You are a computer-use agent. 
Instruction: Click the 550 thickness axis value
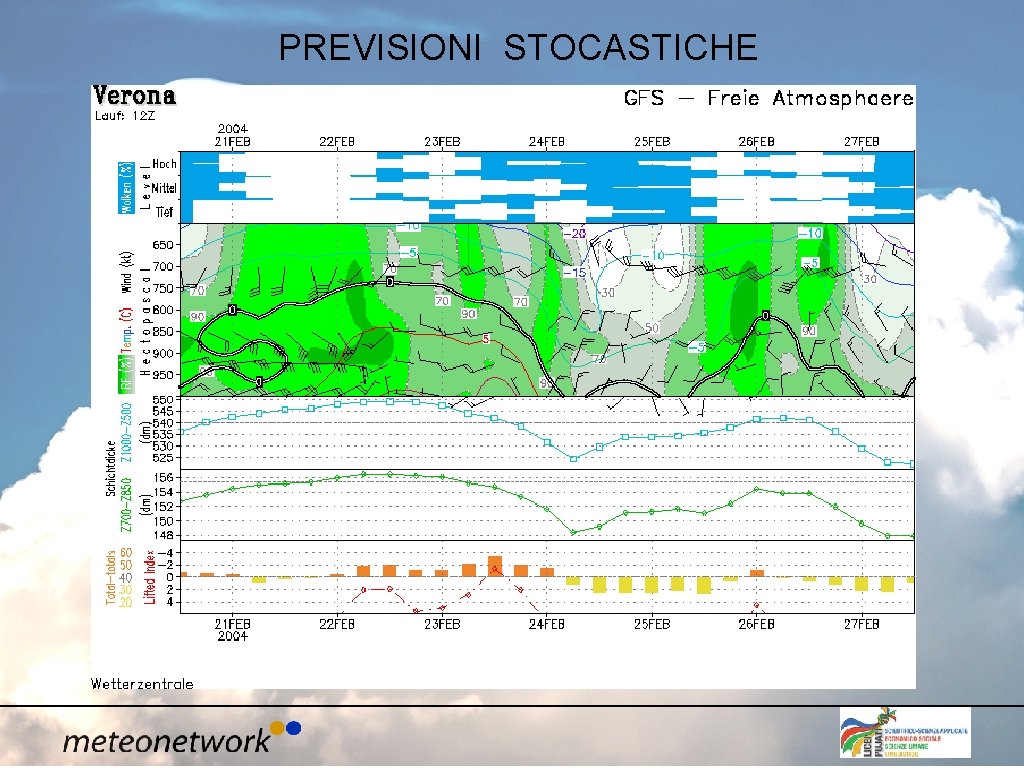(x=163, y=400)
